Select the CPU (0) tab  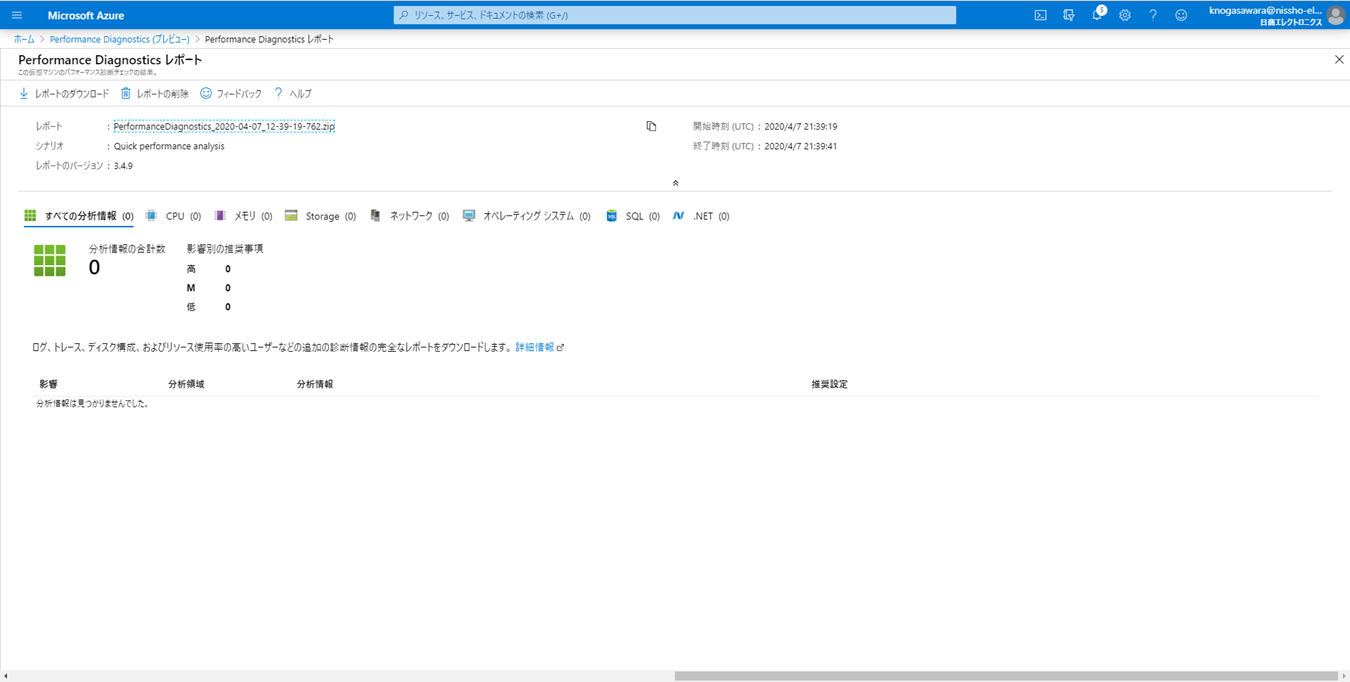173,216
